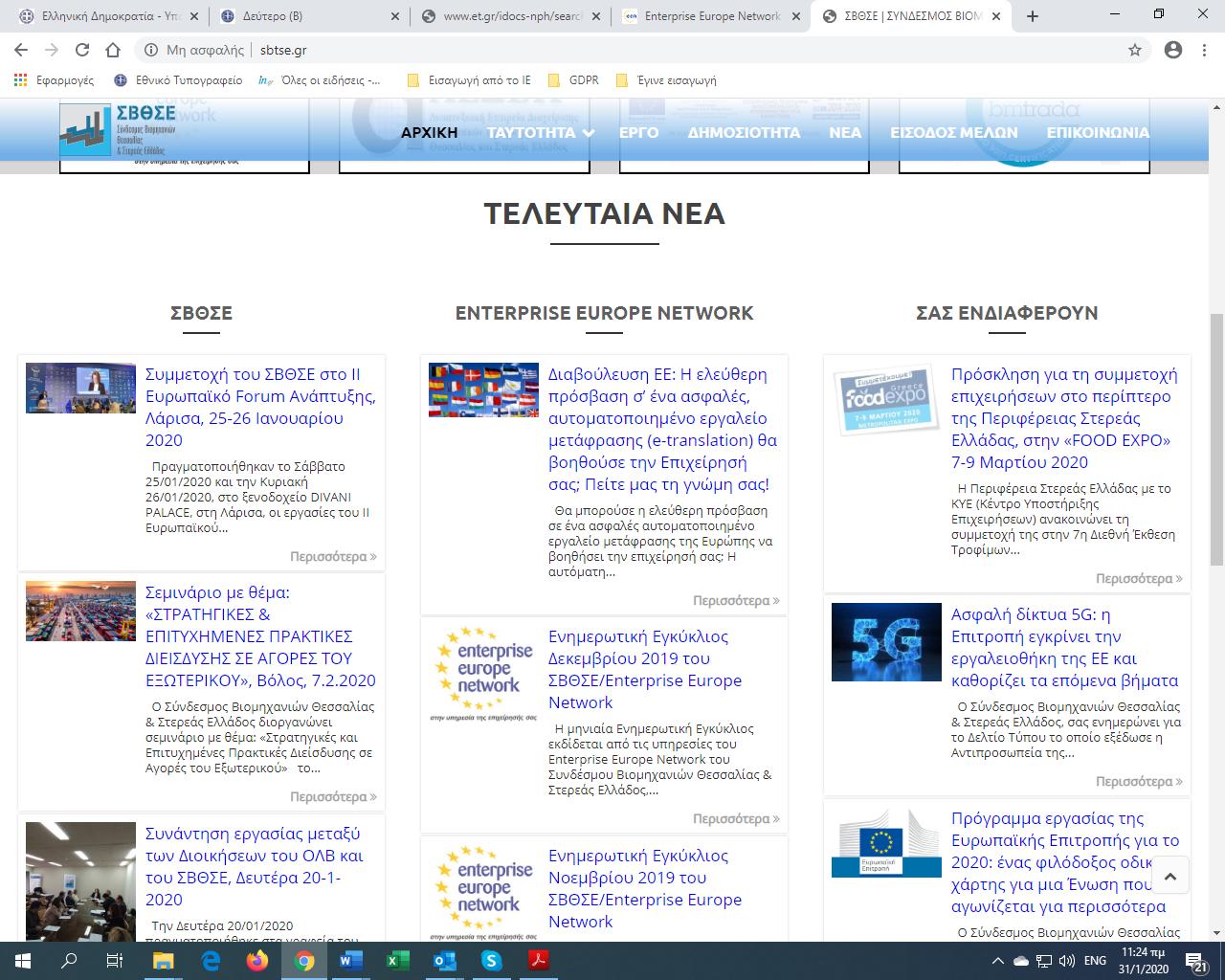Open the Ευρωπαϊκή Επιτροπή 2020 work programme article
The image size is (1225, 980).
click(x=1065, y=862)
